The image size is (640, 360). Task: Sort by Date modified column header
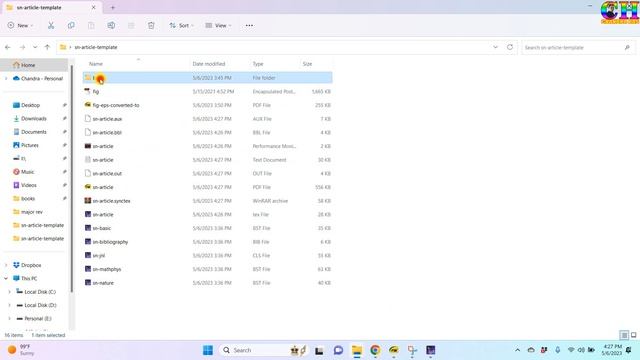coord(209,64)
